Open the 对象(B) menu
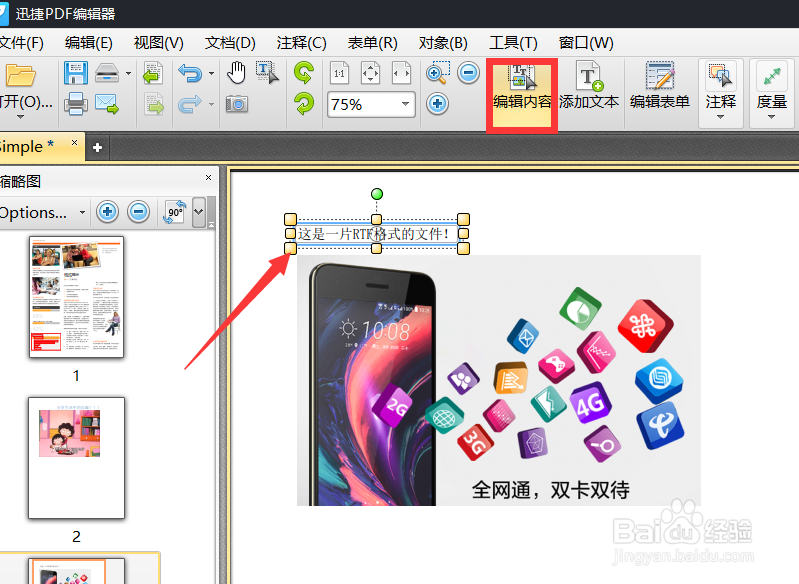This screenshot has width=799, height=584. [x=443, y=43]
